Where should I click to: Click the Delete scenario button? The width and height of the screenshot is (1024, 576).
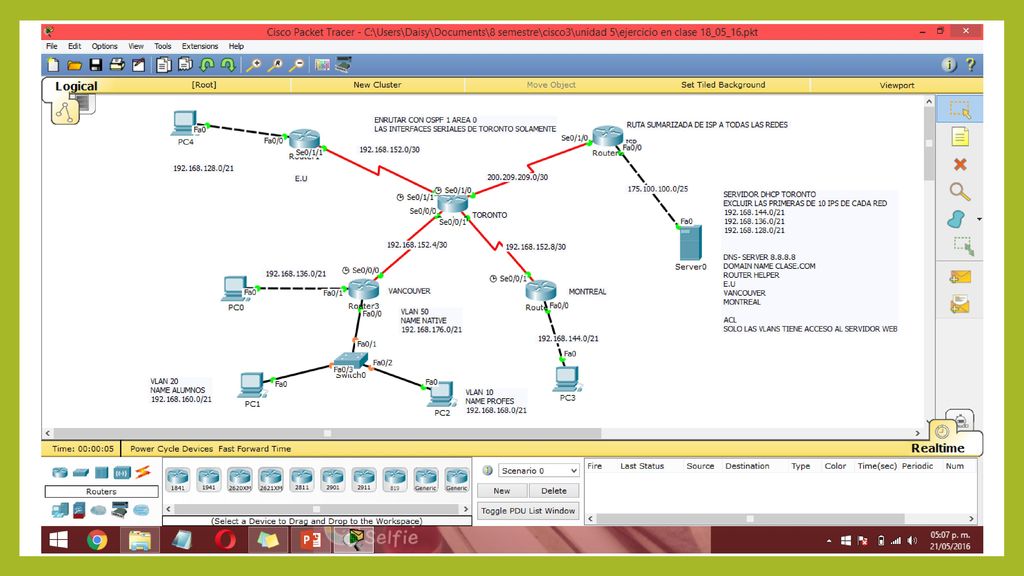click(x=554, y=491)
